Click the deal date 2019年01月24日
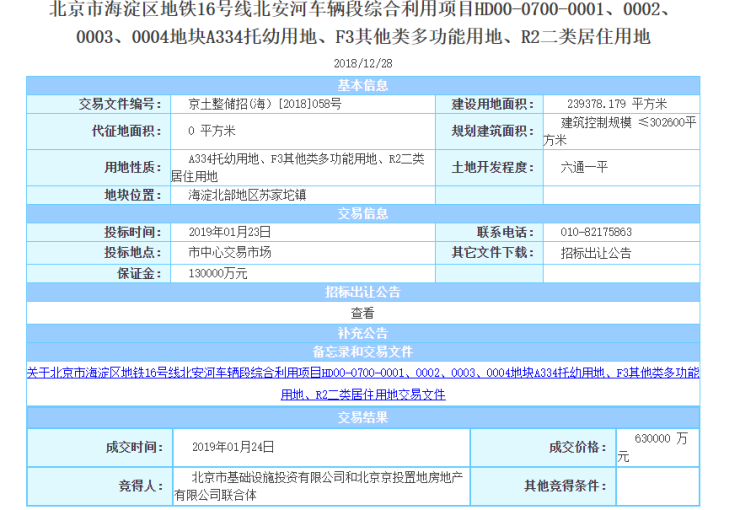 coord(232,448)
